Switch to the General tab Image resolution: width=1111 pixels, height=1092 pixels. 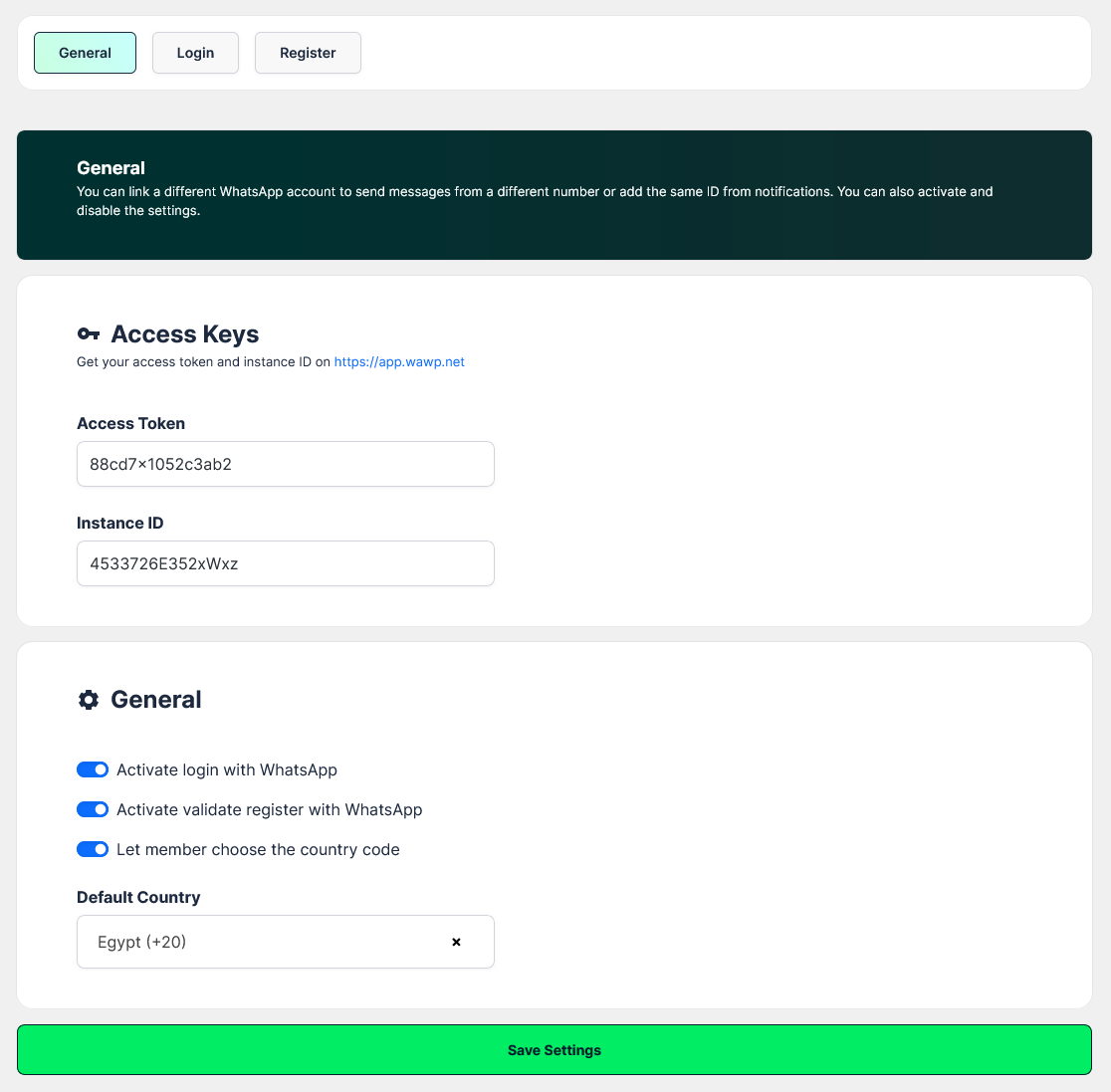click(85, 53)
